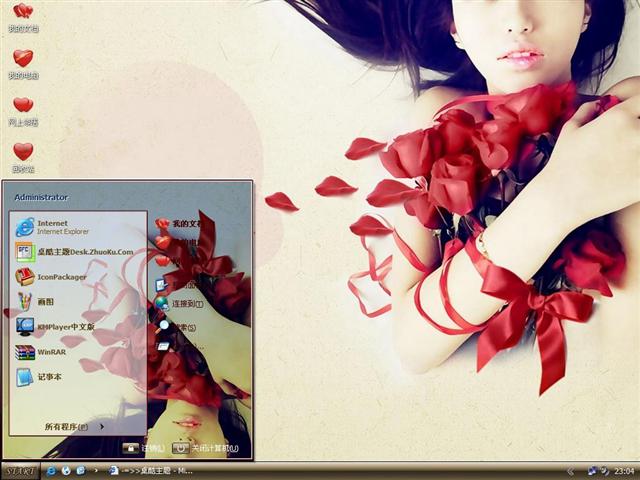Click the 注销 (Log Off) button
This screenshot has width=640, height=480.
click(144, 448)
